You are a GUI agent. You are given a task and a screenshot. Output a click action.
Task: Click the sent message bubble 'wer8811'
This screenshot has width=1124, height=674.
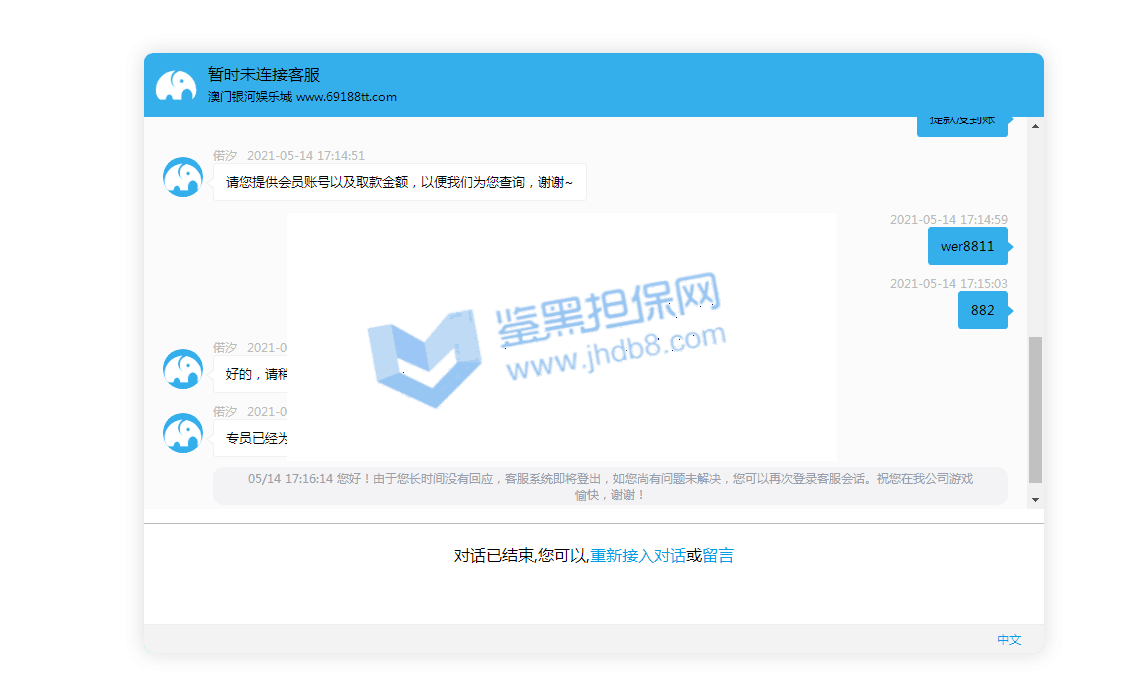(x=967, y=246)
